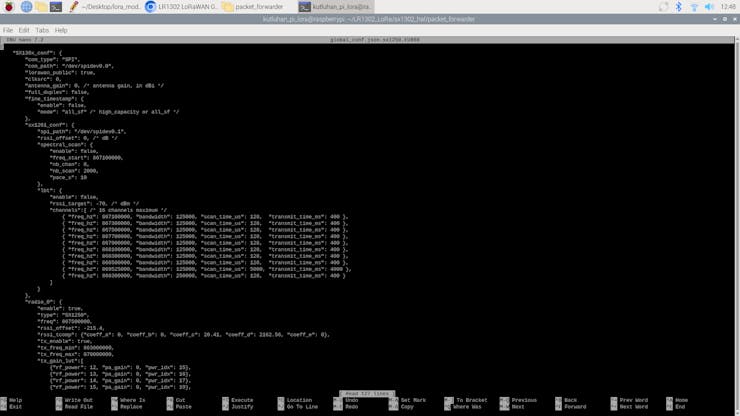Place cursor on the "clksrc": 0 line

[43, 79]
